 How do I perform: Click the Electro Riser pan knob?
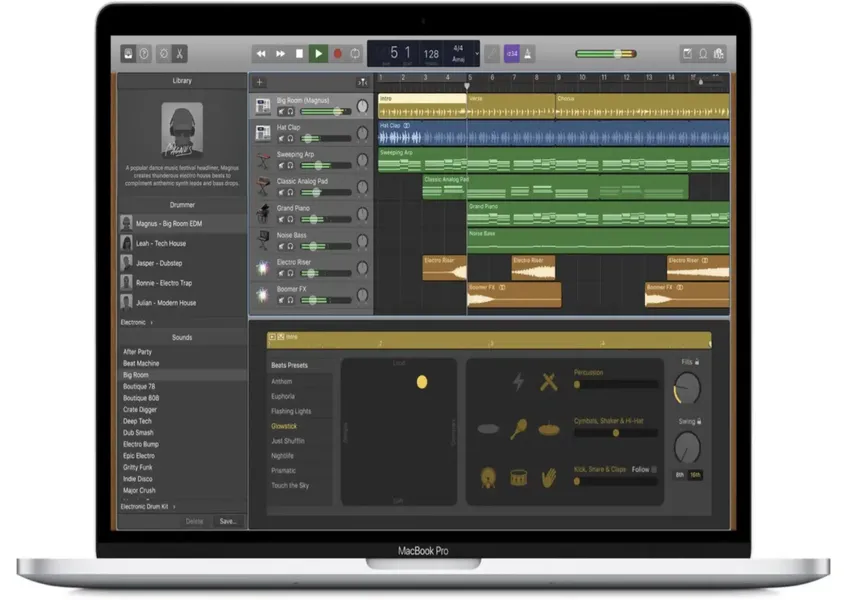[362, 268]
